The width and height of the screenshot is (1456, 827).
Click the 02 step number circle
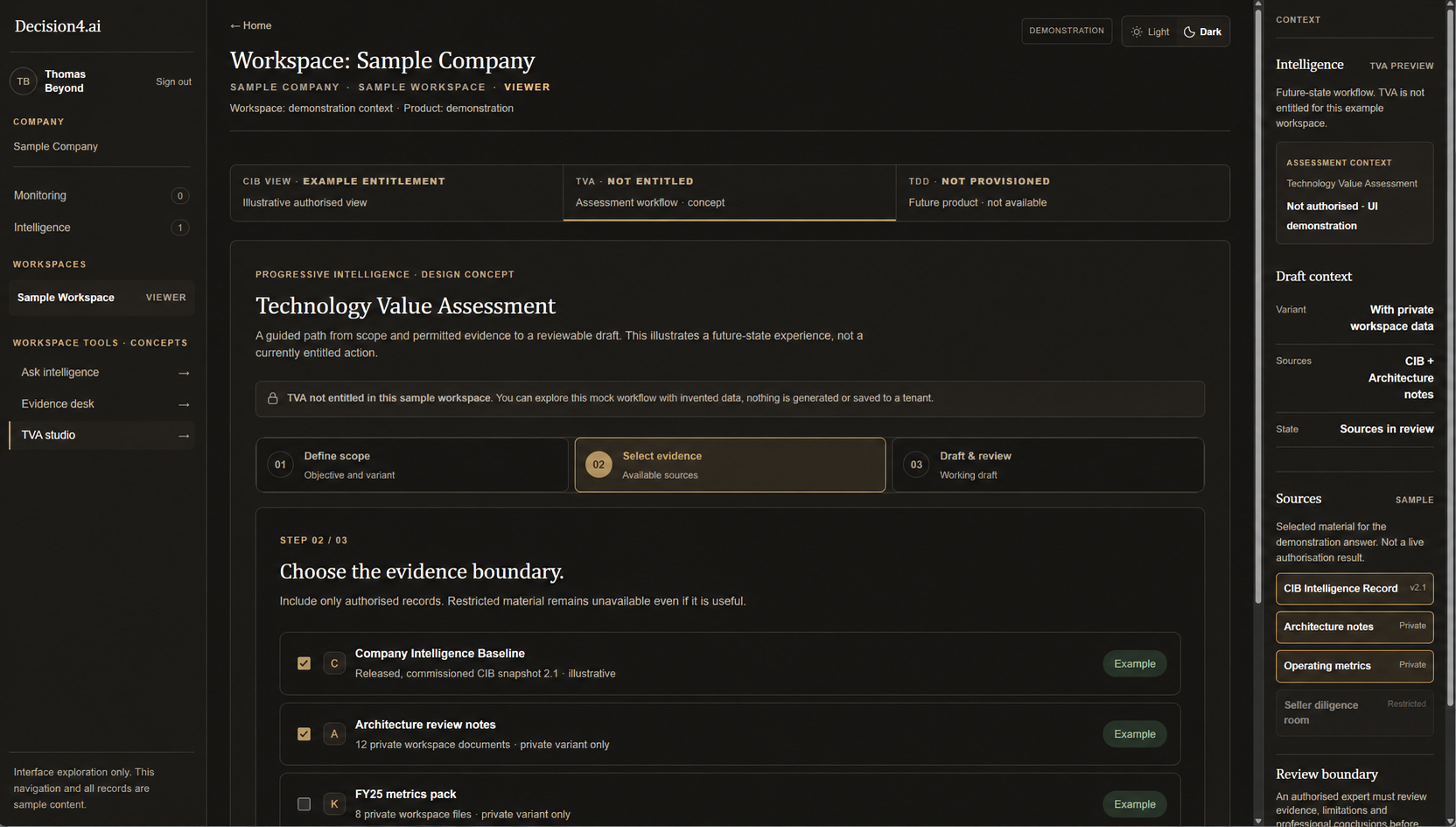click(598, 465)
